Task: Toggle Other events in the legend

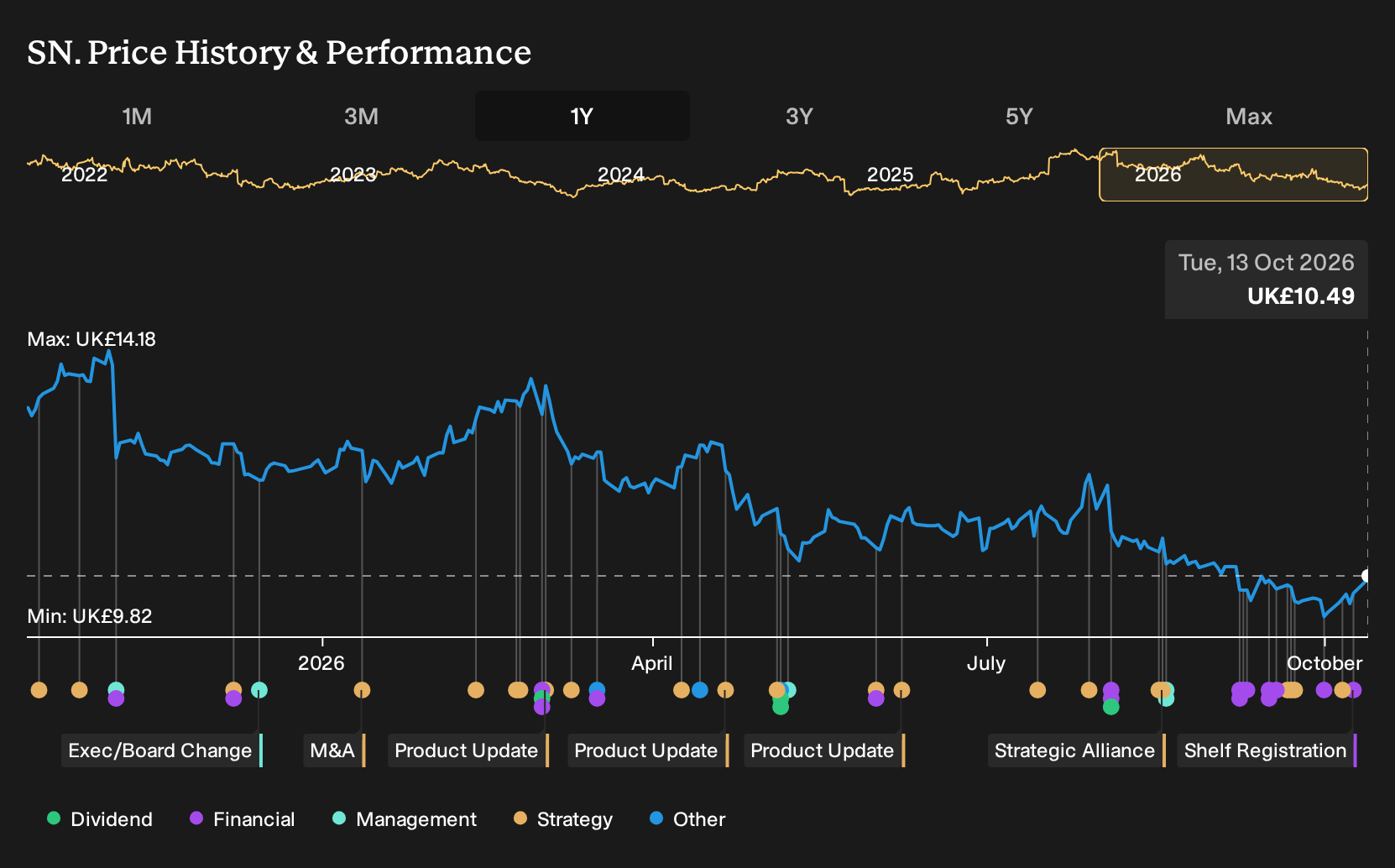Action: pyautogui.click(x=687, y=819)
